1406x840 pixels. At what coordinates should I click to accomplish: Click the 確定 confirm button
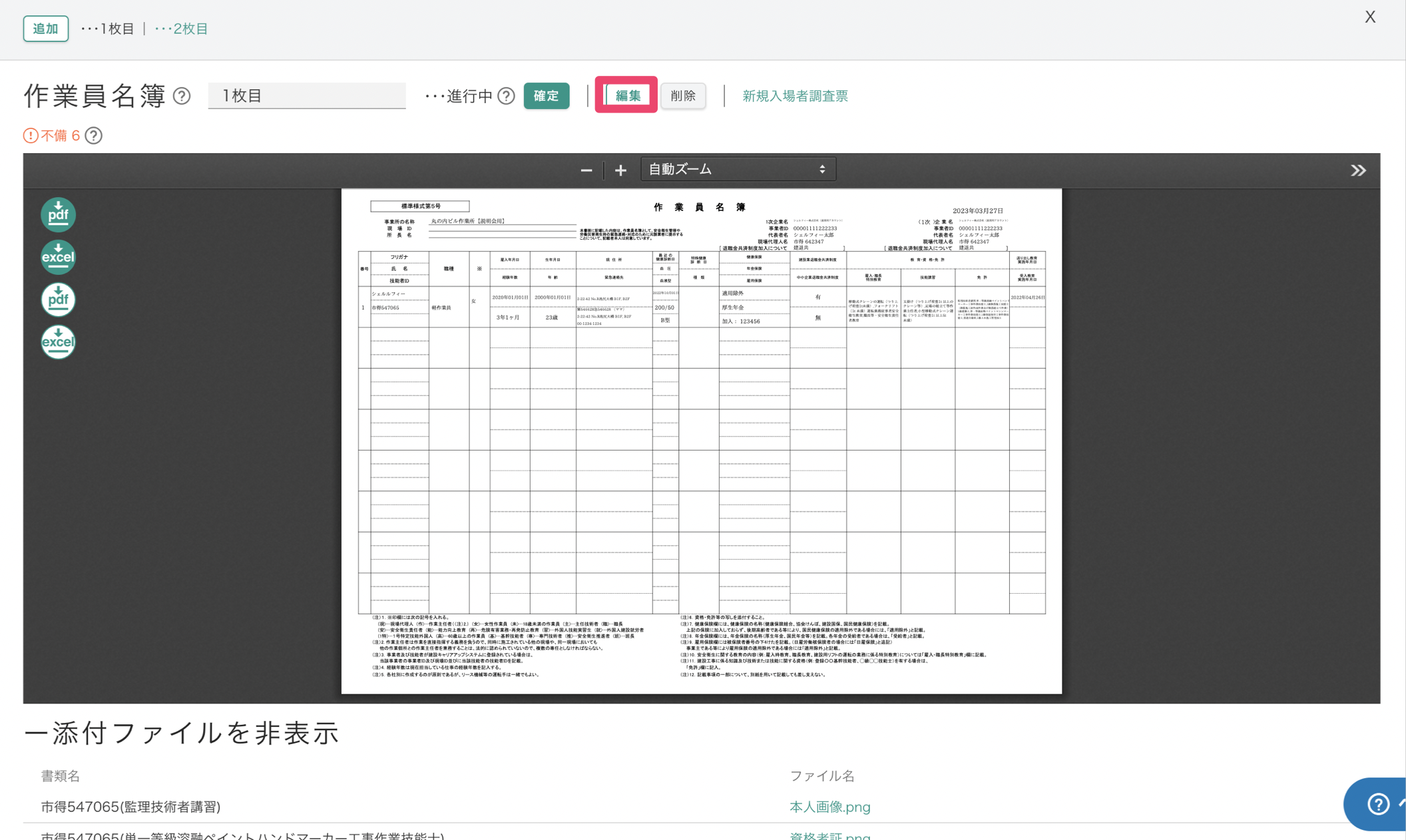click(547, 96)
